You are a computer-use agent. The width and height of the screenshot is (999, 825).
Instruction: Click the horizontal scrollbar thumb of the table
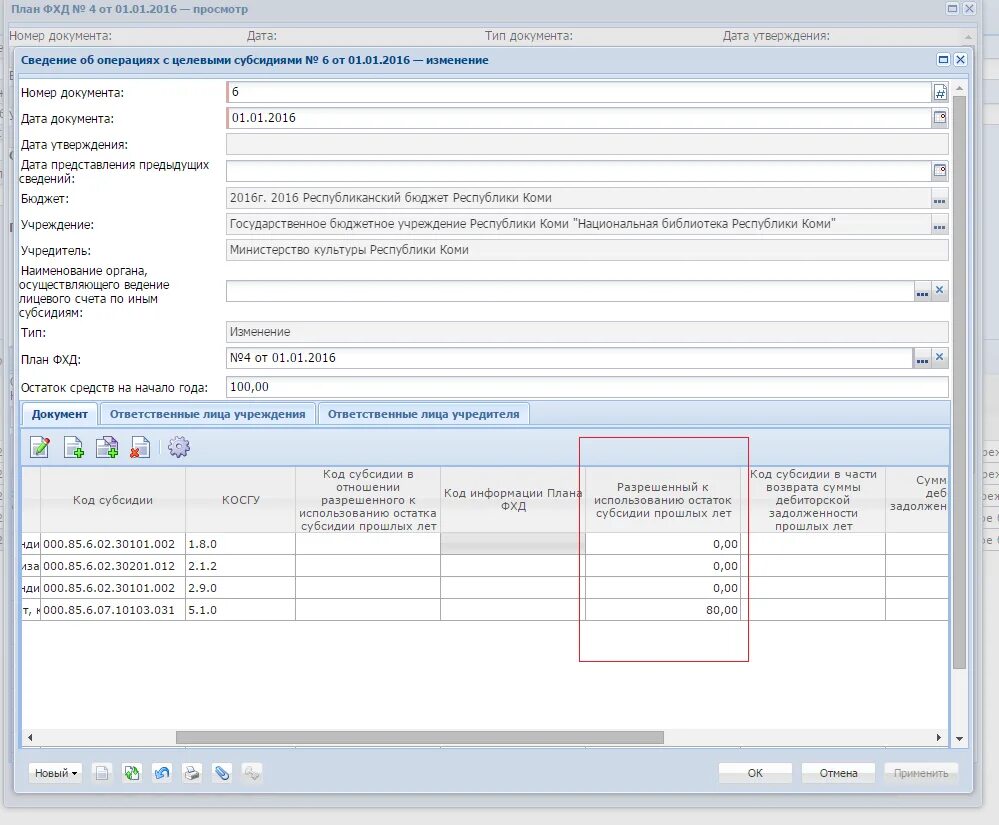[x=419, y=737]
